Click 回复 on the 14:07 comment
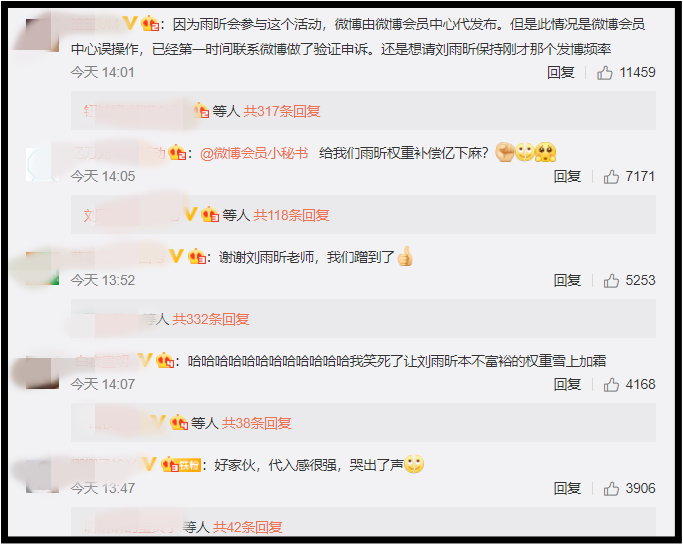The image size is (683, 544). (x=568, y=385)
